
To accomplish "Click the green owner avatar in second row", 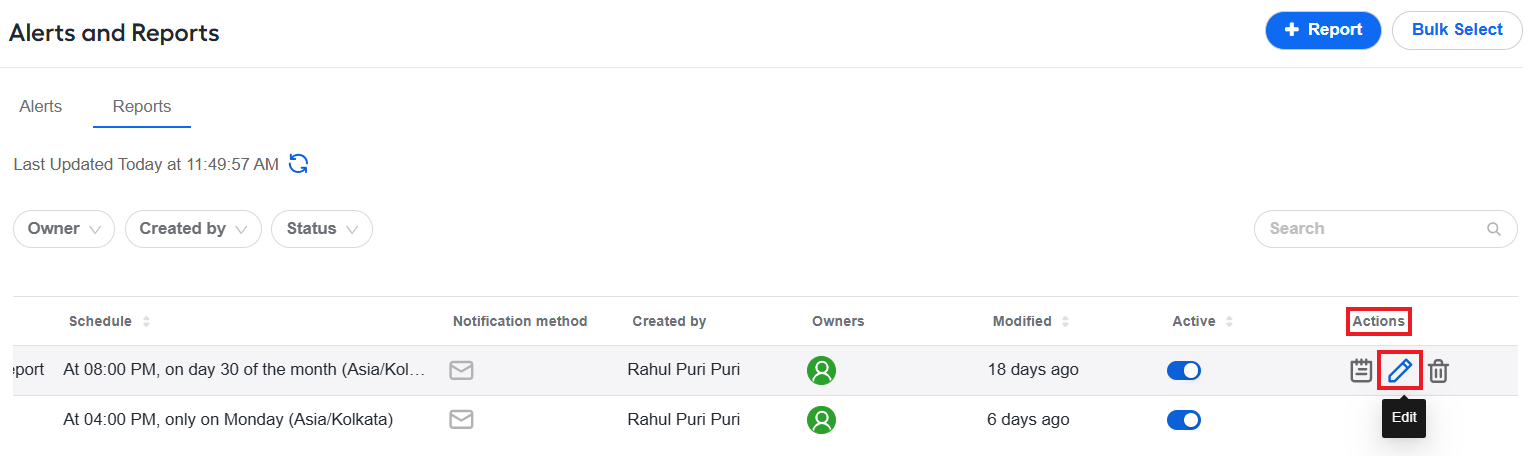I will pos(822,420).
